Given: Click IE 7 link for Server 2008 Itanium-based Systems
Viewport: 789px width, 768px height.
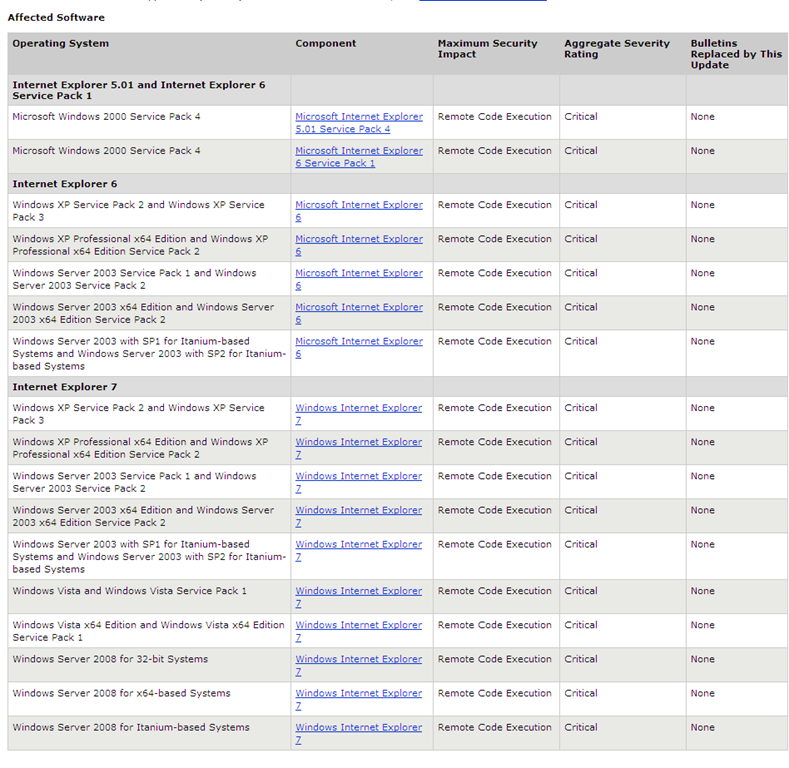Looking at the screenshot, I should pos(358,727).
